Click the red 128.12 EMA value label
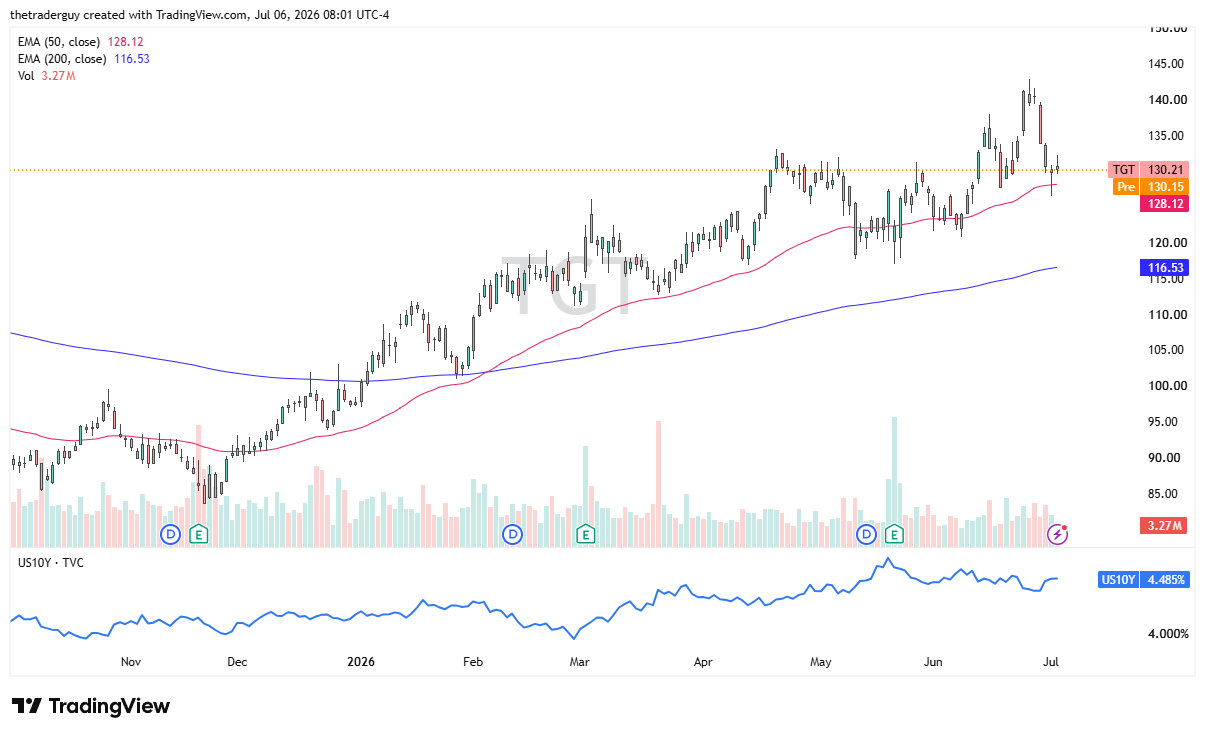 pos(1164,203)
